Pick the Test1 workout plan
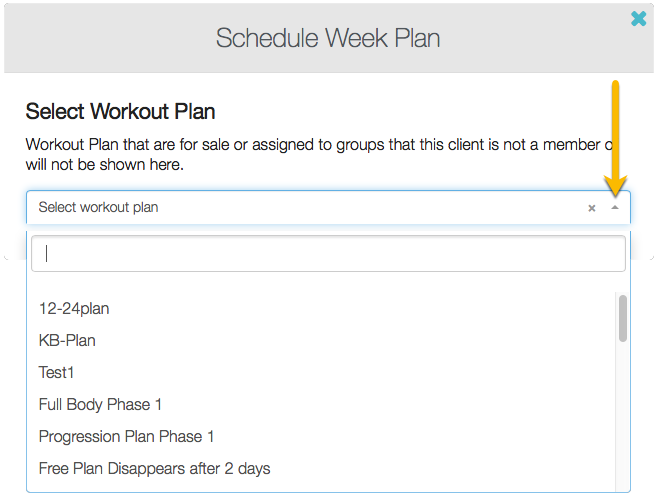Image resolution: width=659 pixels, height=501 pixels. 57,373
